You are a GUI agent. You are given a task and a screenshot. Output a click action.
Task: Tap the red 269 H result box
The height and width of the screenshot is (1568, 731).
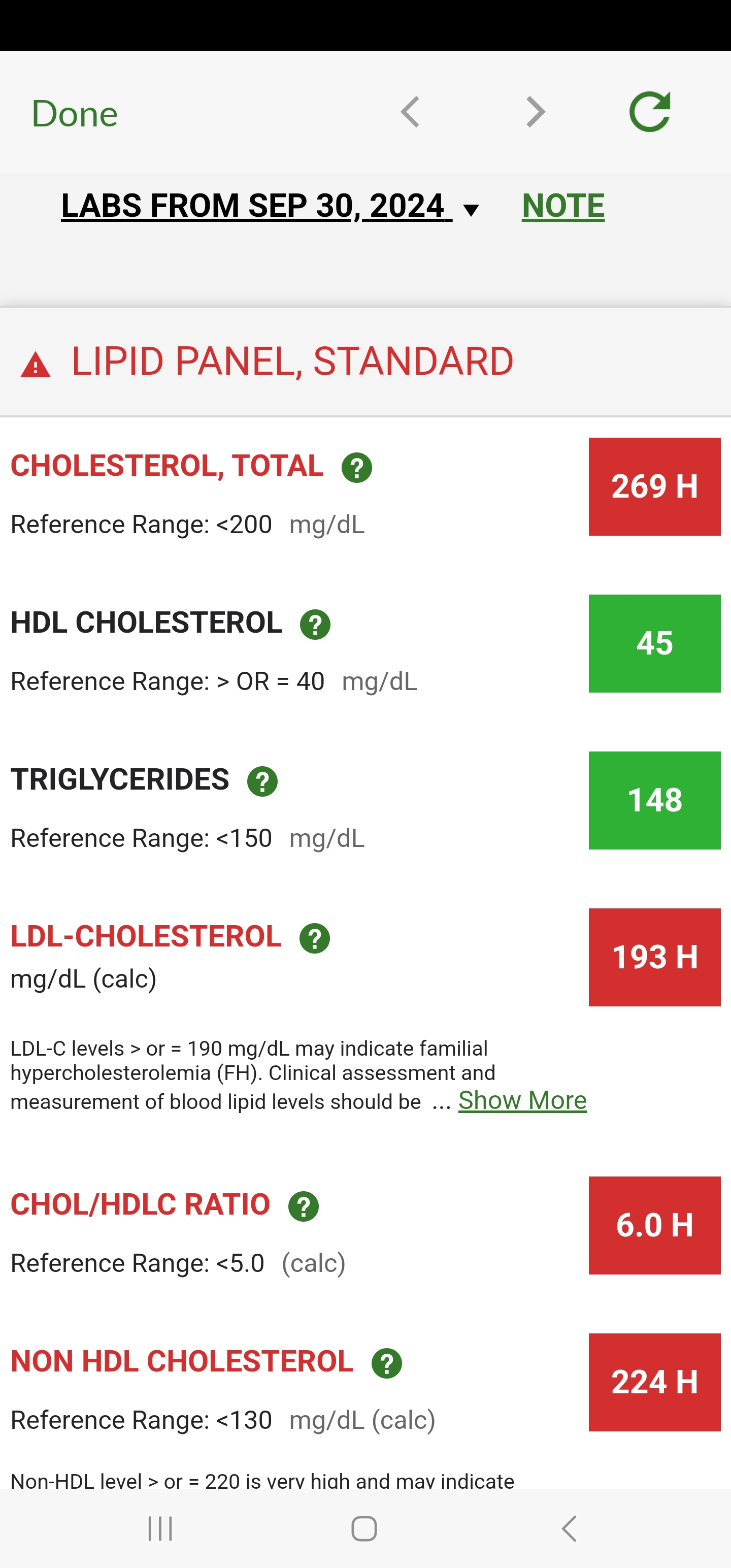coord(654,487)
